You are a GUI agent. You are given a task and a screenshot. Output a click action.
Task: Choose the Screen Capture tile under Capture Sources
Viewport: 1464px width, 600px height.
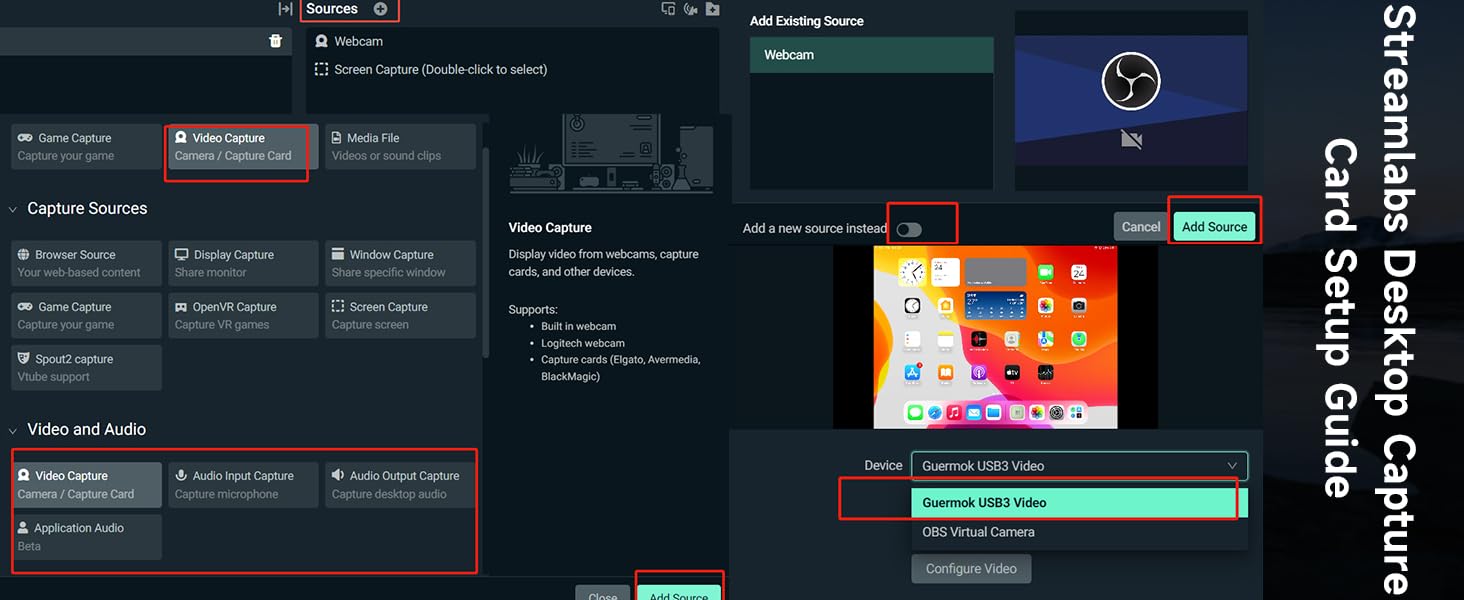coord(401,315)
